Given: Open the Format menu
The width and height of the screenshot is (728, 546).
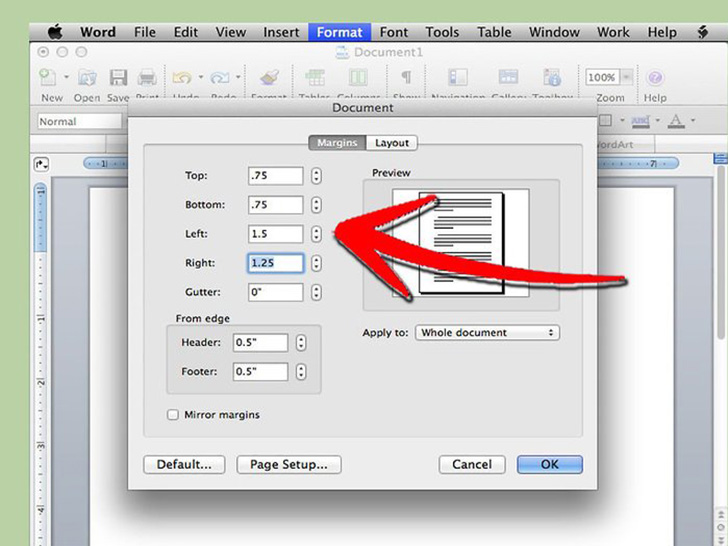Looking at the screenshot, I should (x=339, y=32).
